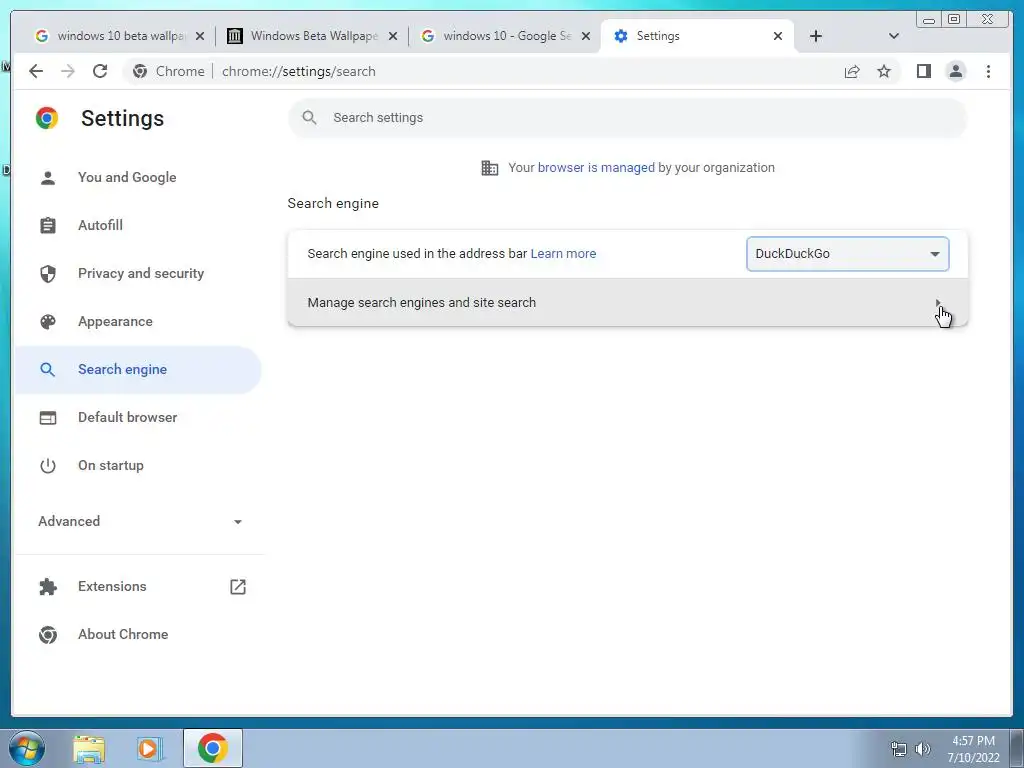The image size is (1024, 768).
Task: Close the 'windows 10 - Google Search' tab
Action: 586,36
